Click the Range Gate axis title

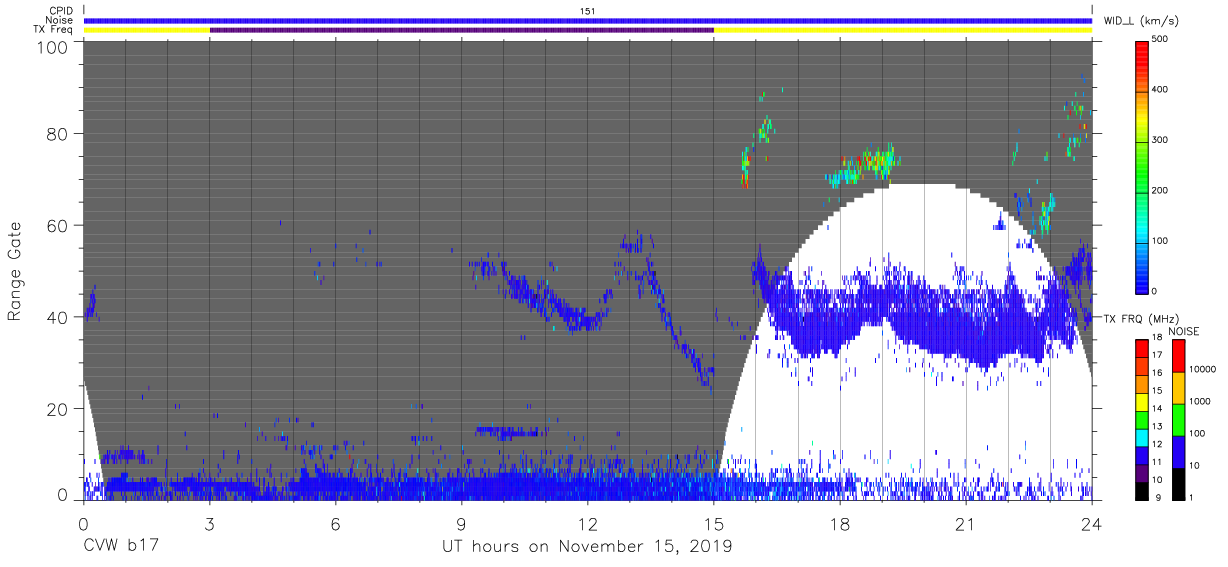pos(15,272)
